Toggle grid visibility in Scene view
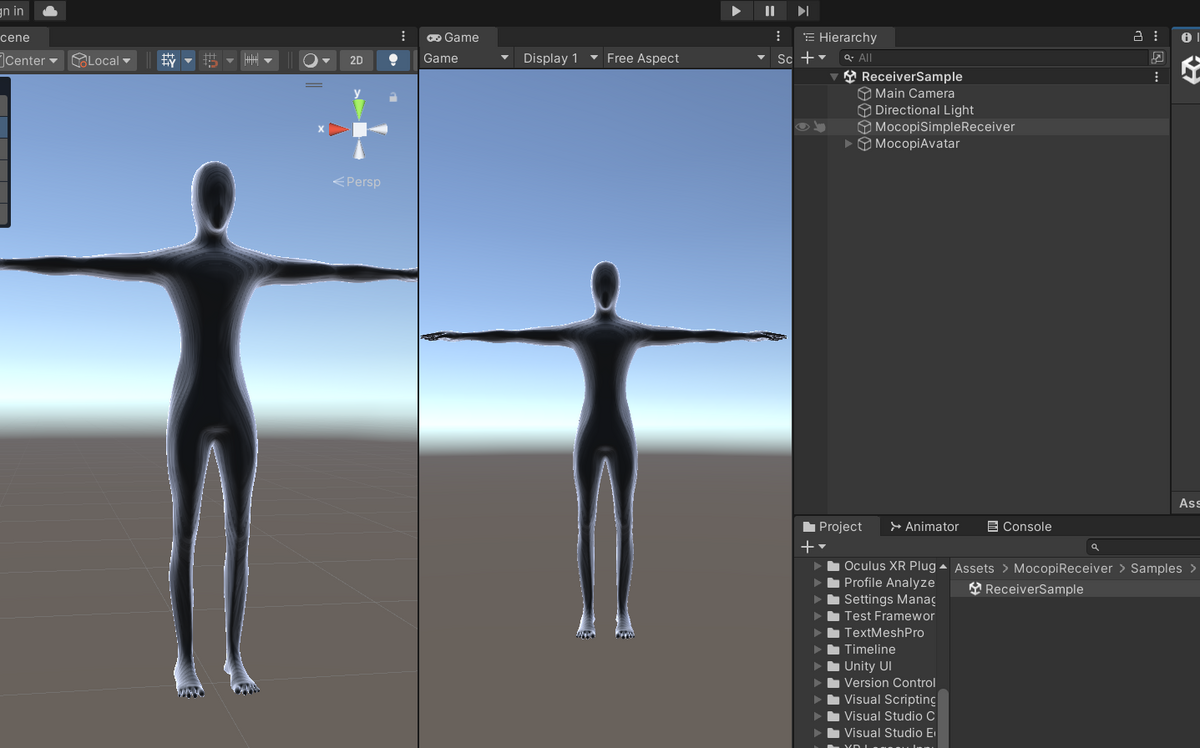1200x748 pixels. pyautogui.click(x=169, y=60)
